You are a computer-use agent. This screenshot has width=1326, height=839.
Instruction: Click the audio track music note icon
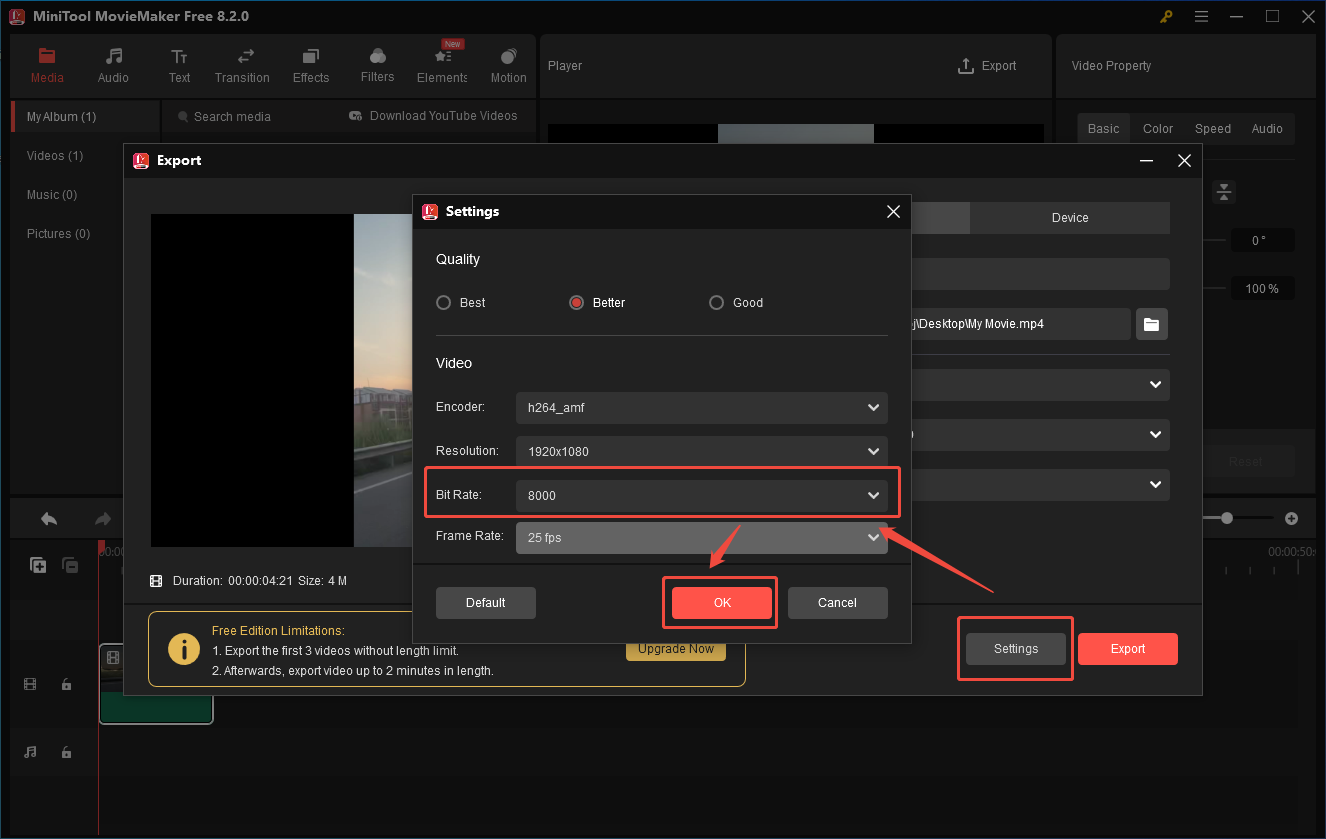click(x=31, y=752)
